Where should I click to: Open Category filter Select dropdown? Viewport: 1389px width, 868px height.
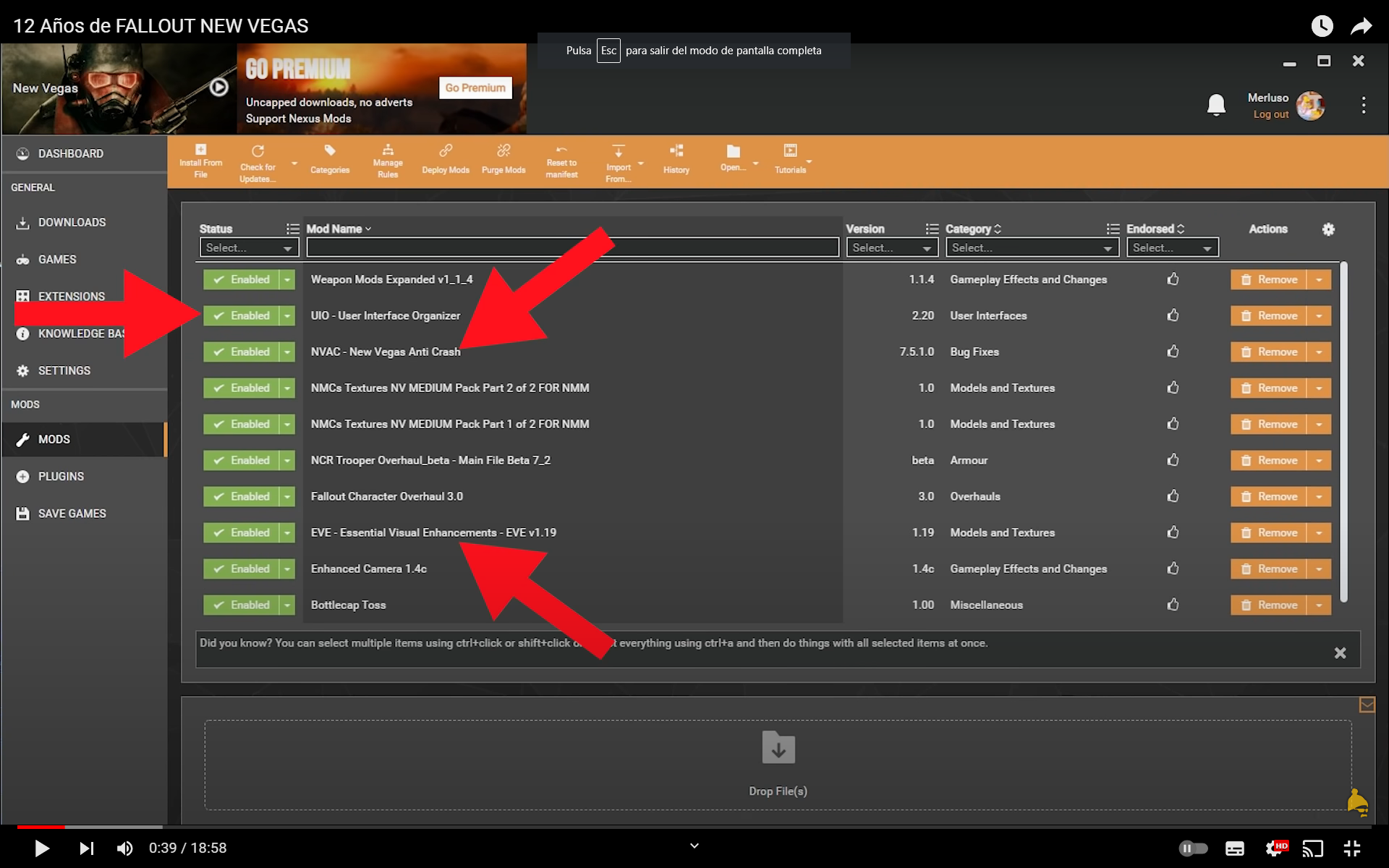pyautogui.click(x=1032, y=247)
